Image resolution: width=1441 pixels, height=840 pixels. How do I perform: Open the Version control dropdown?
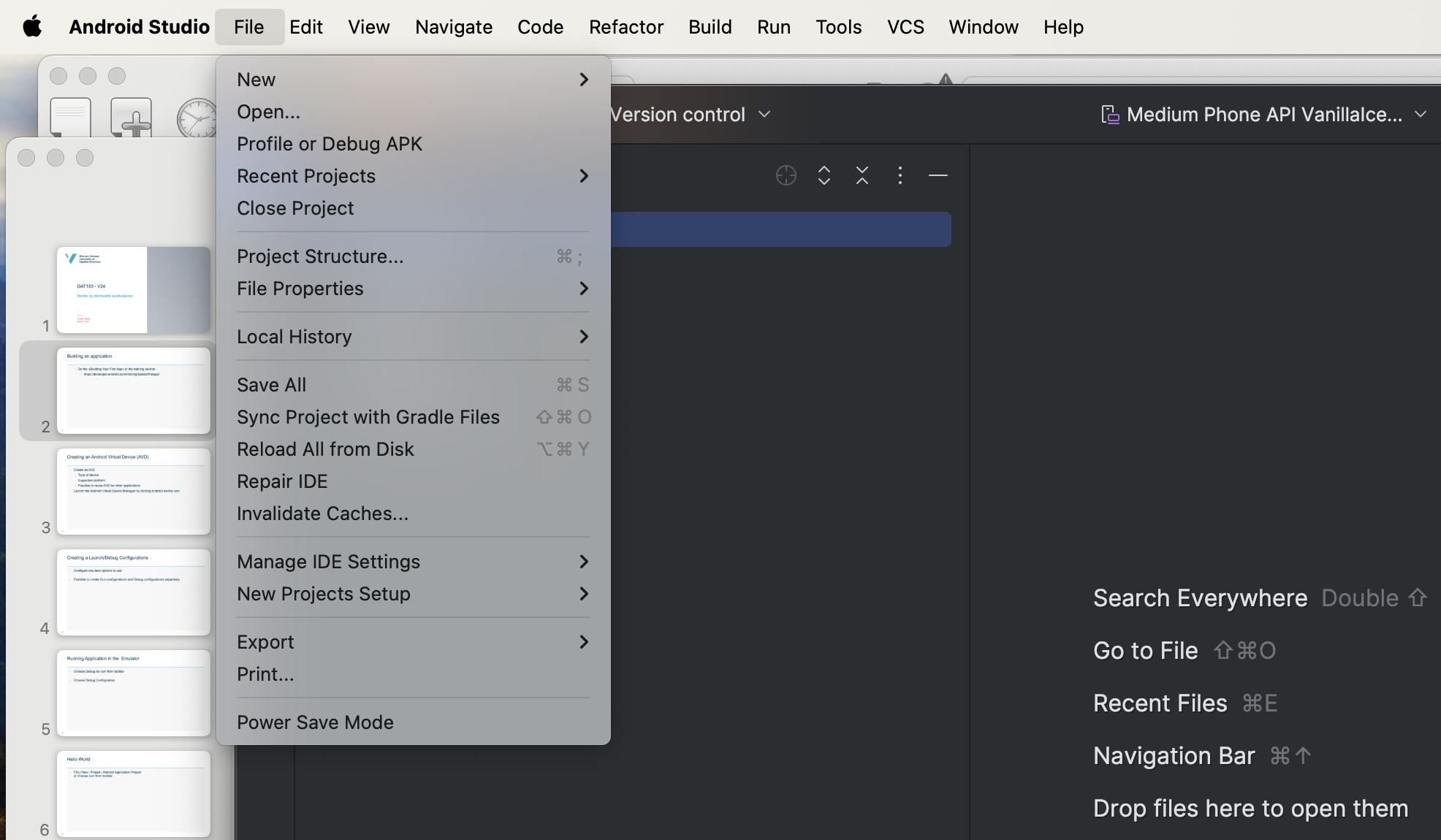pyautogui.click(x=691, y=115)
